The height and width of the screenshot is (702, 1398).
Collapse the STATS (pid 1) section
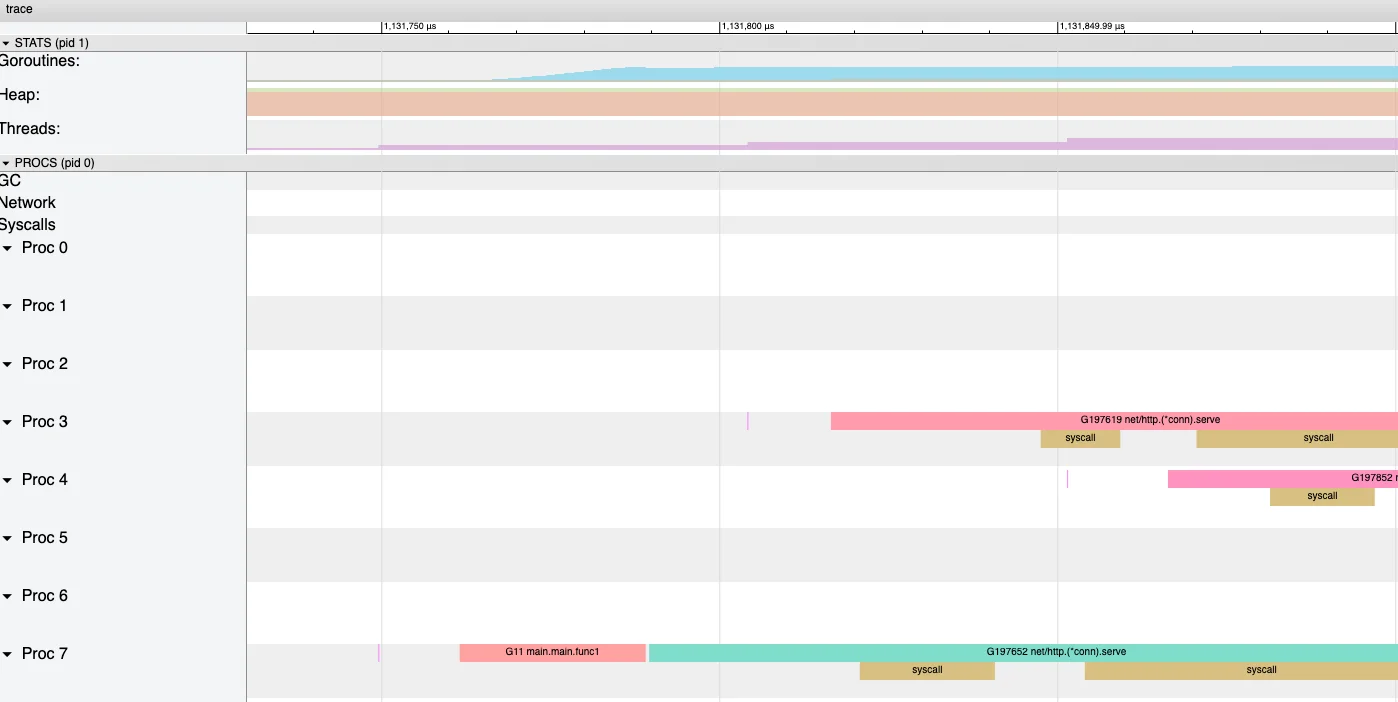pyautogui.click(x=7, y=43)
